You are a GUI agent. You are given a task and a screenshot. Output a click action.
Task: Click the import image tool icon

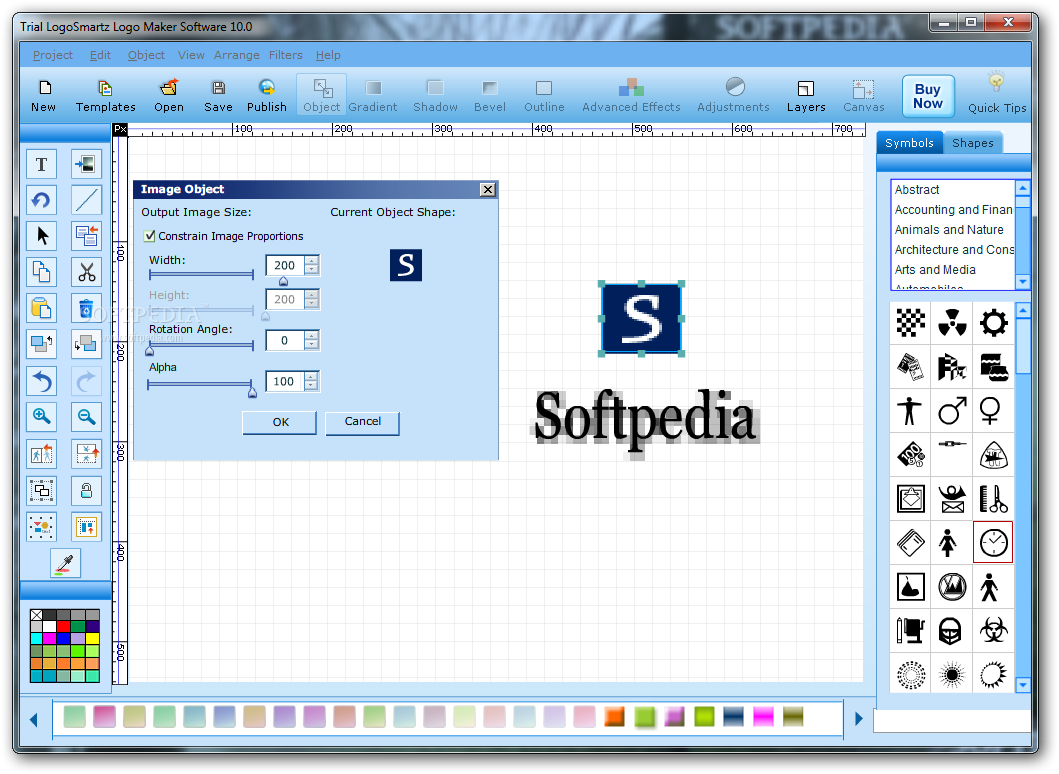point(86,164)
